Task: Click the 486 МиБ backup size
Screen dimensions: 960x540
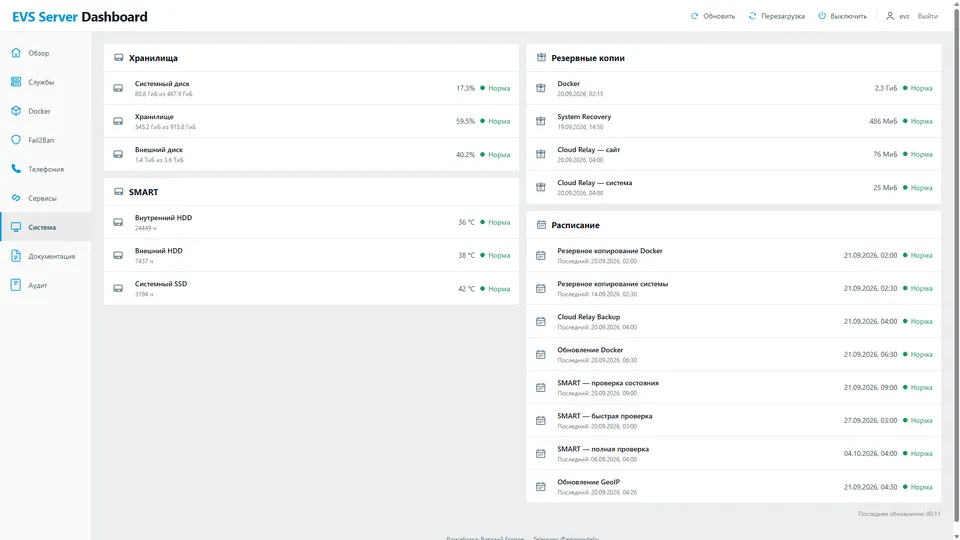Action: [883, 121]
